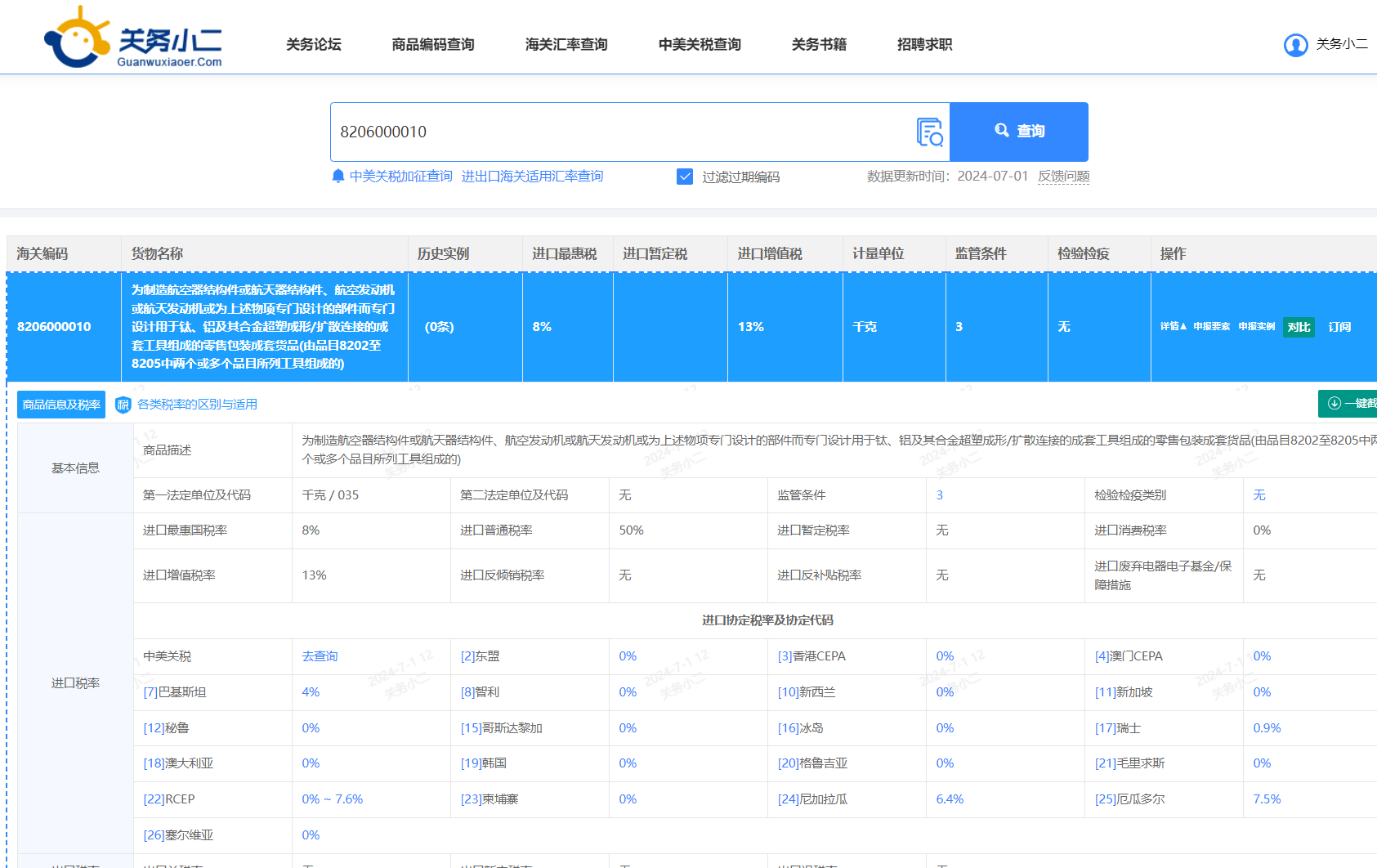This screenshot has width=1377, height=868.
Task: Click the [25]厄瓜多尔 agreement link
Action: click(1129, 799)
